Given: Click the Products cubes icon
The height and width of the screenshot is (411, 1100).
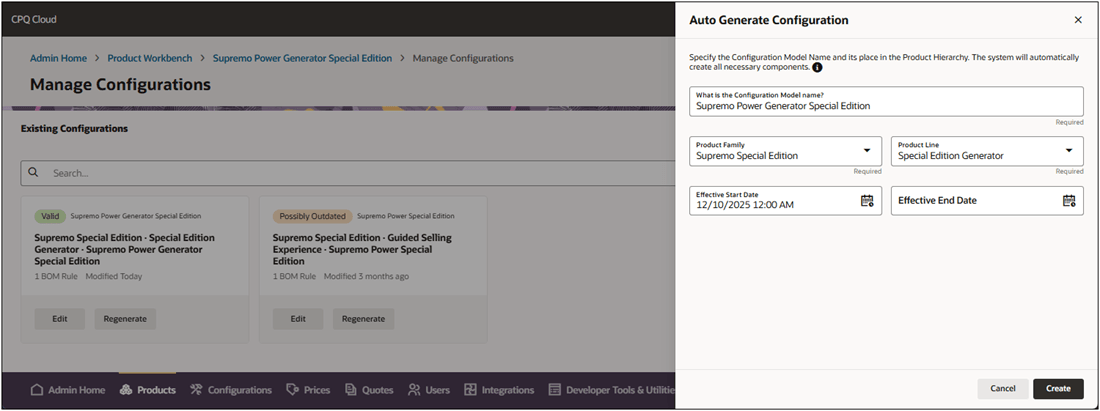Looking at the screenshot, I should click(126, 390).
